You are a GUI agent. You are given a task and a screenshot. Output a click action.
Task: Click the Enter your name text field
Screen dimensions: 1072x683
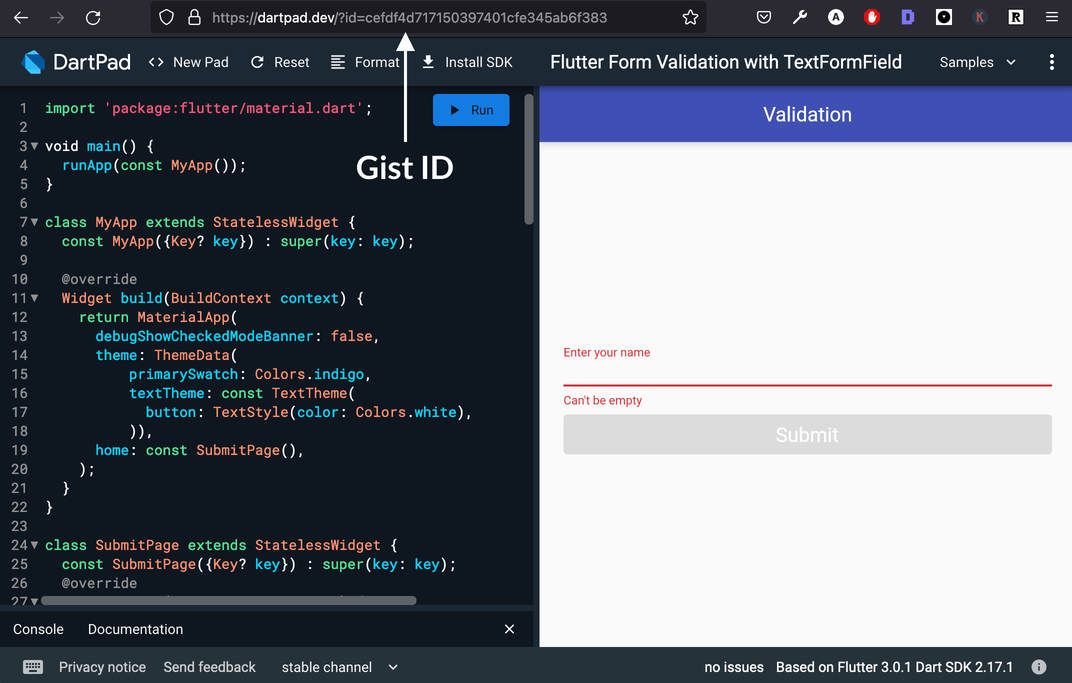click(x=807, y=364)
